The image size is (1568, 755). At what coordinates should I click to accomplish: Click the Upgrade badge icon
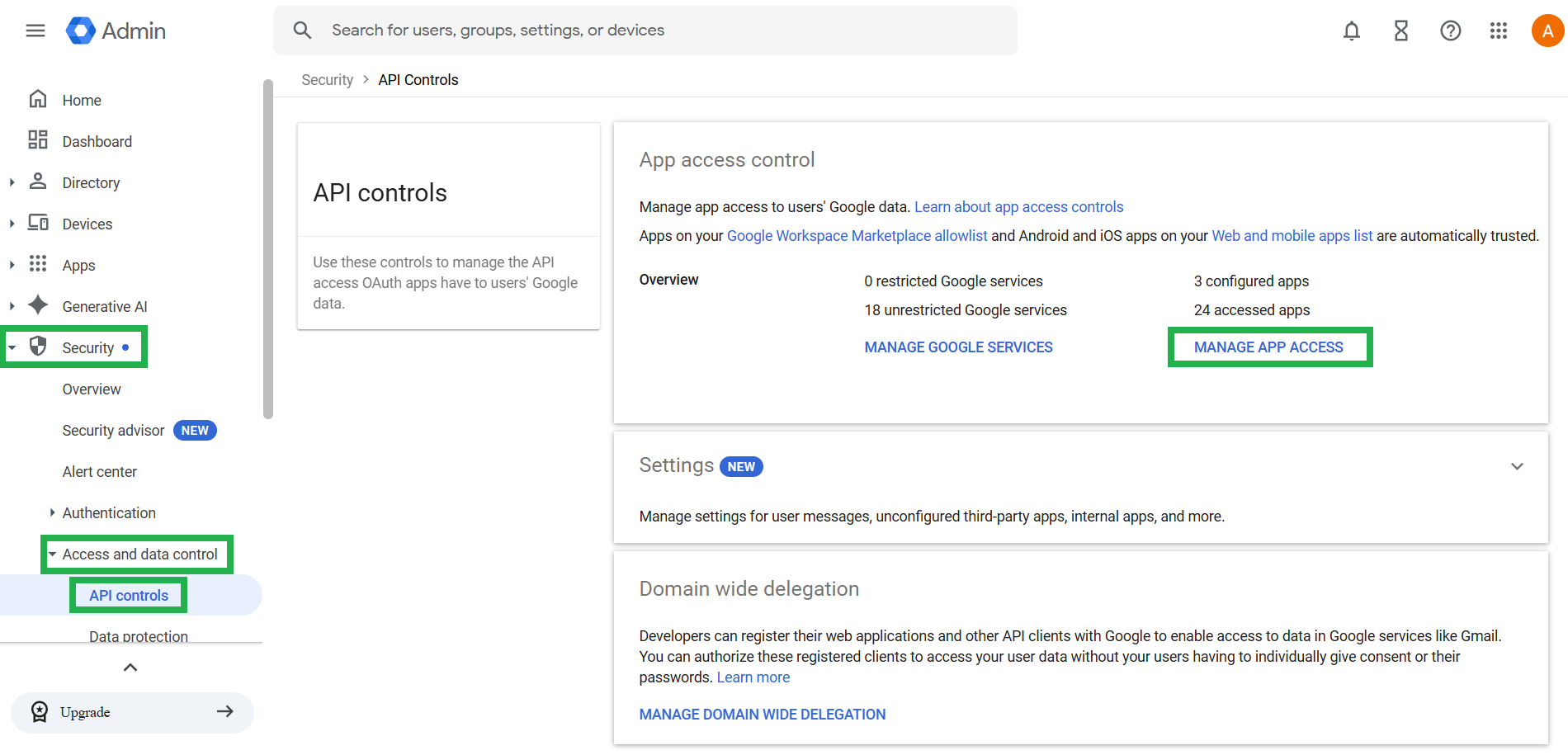pyautogui.click(x=39, y=712)
